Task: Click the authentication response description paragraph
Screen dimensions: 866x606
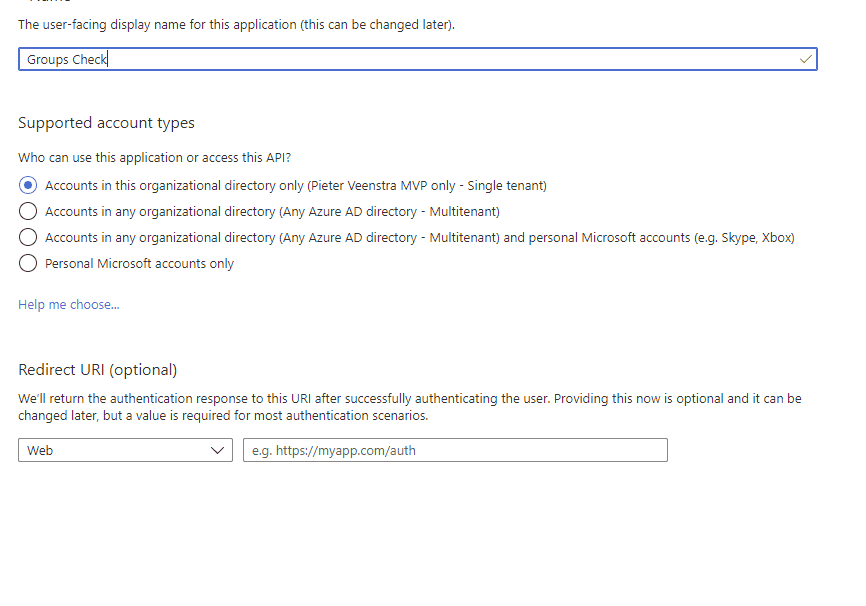Action: pos(410,407)
